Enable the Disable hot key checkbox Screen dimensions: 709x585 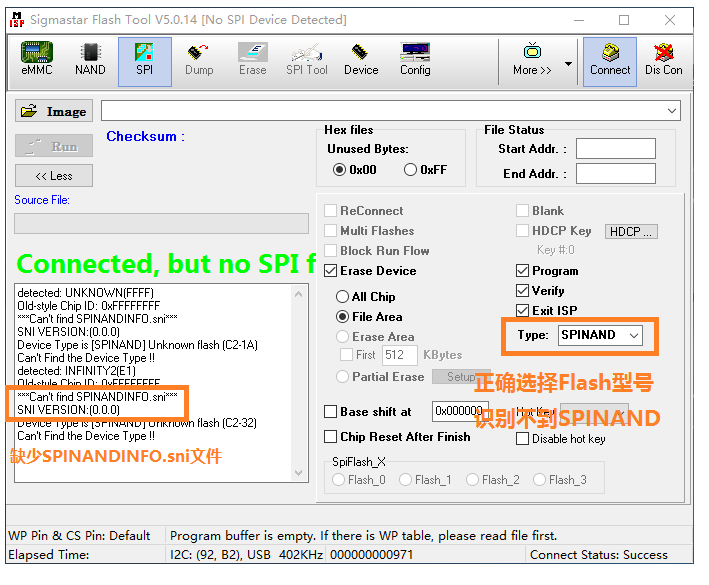(x=522, y=439)
